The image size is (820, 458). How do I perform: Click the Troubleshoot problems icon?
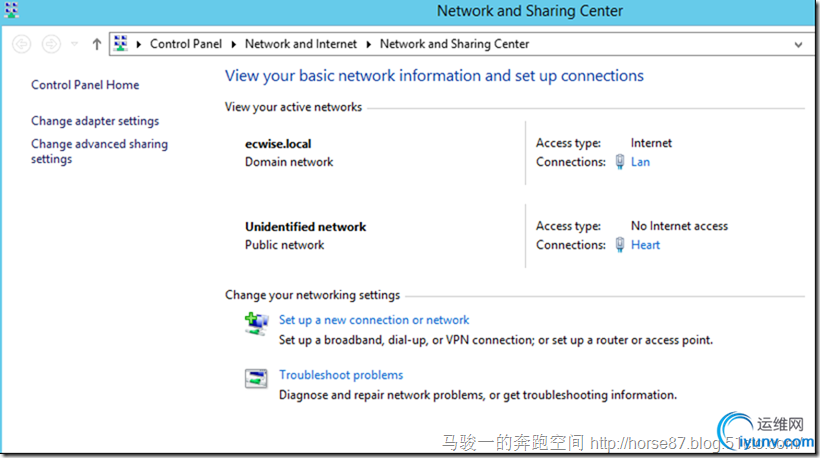coord(257,378)
